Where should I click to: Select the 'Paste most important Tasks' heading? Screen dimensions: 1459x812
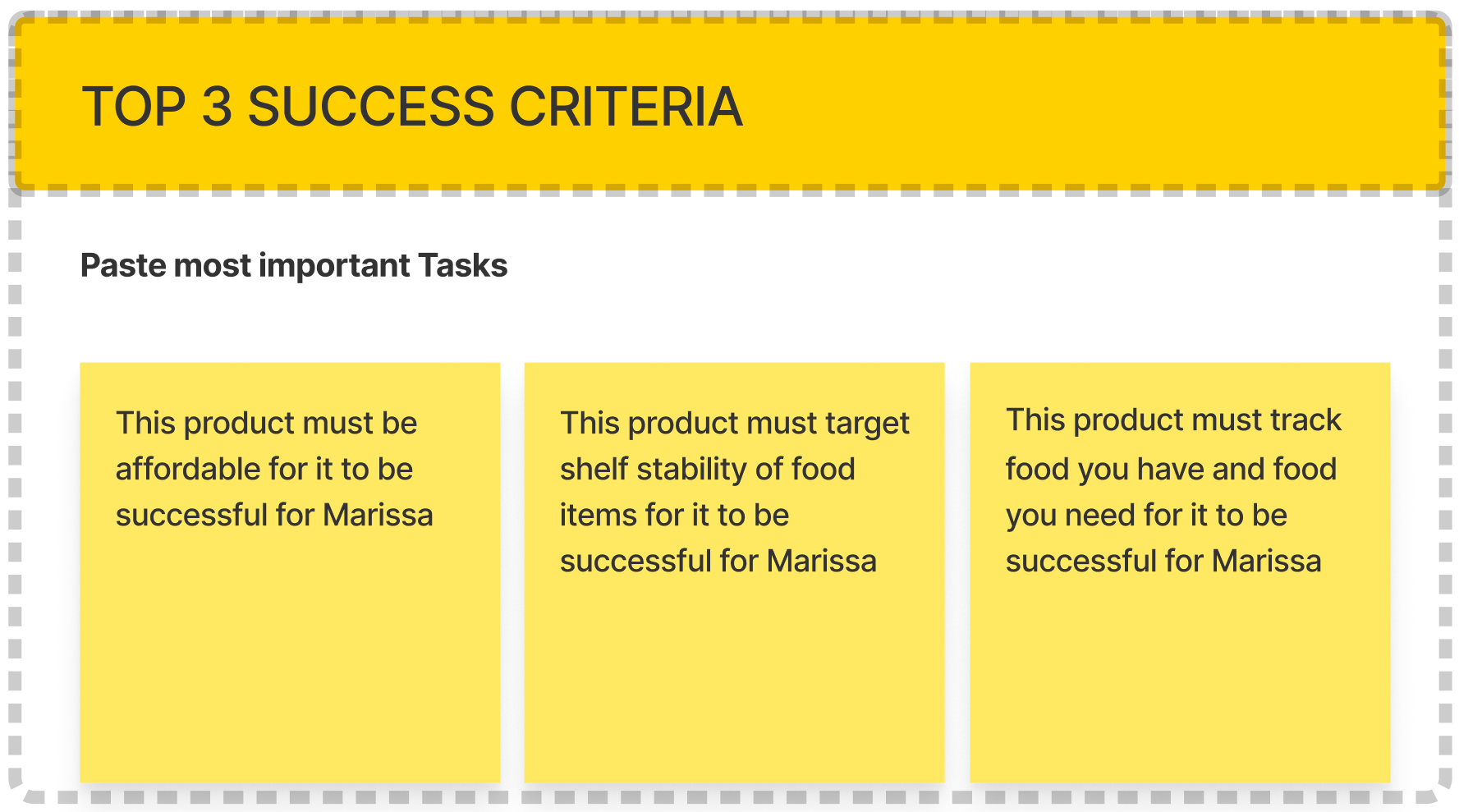[294, 265]
